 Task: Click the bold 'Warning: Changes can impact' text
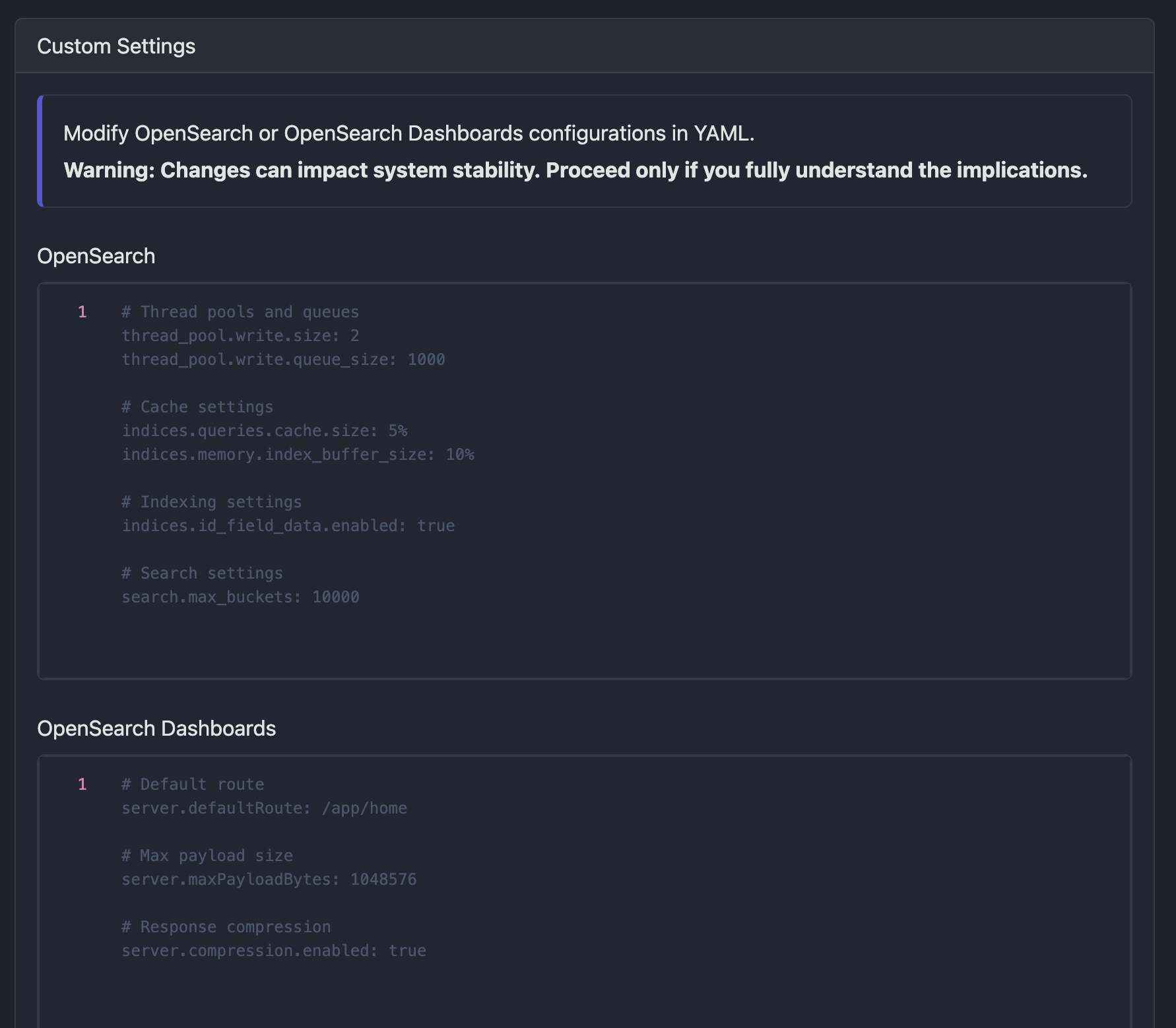point(575,170)
